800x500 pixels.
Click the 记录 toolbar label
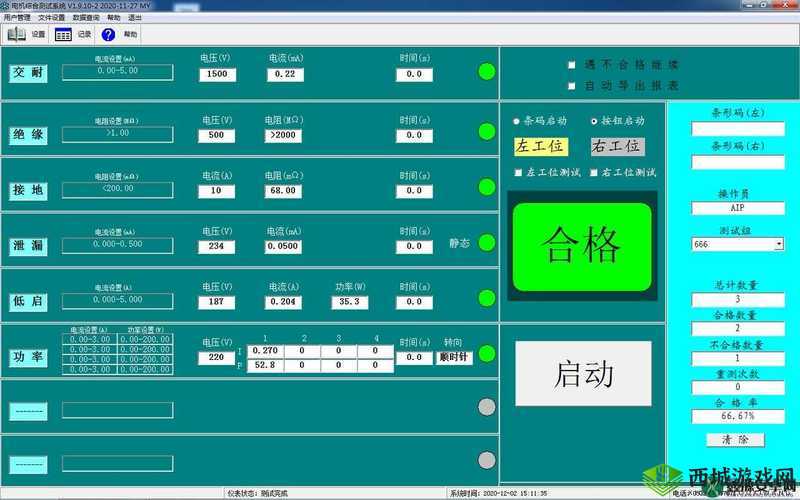click(84, 35)
